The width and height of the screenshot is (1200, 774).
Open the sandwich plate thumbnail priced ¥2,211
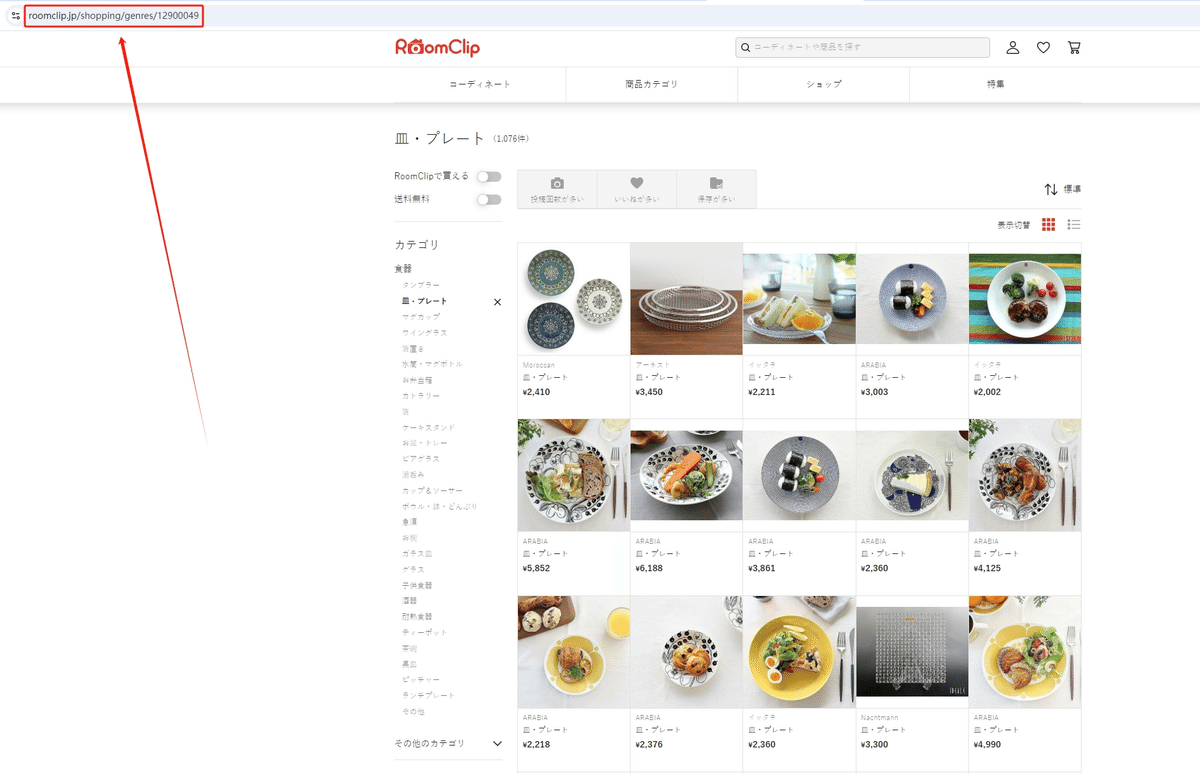(x=799, y=299)
